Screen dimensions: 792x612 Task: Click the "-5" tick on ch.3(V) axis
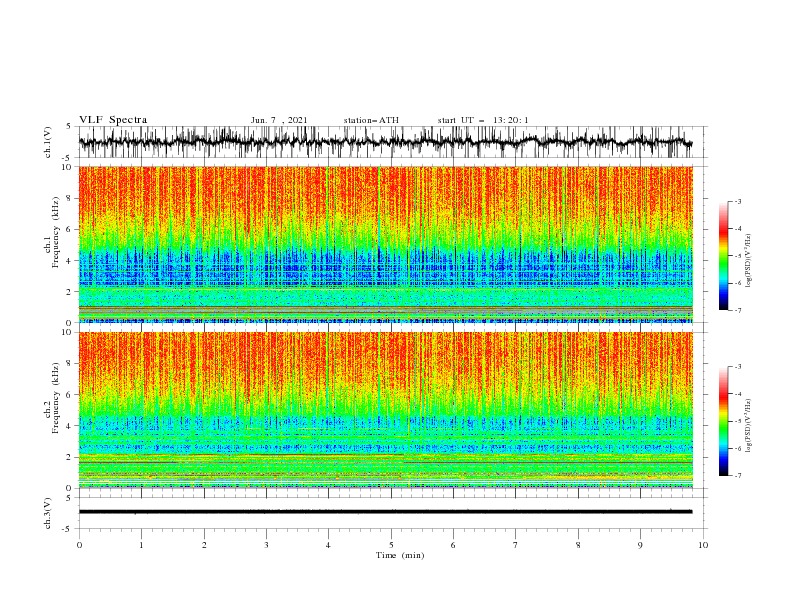point(68,529)
